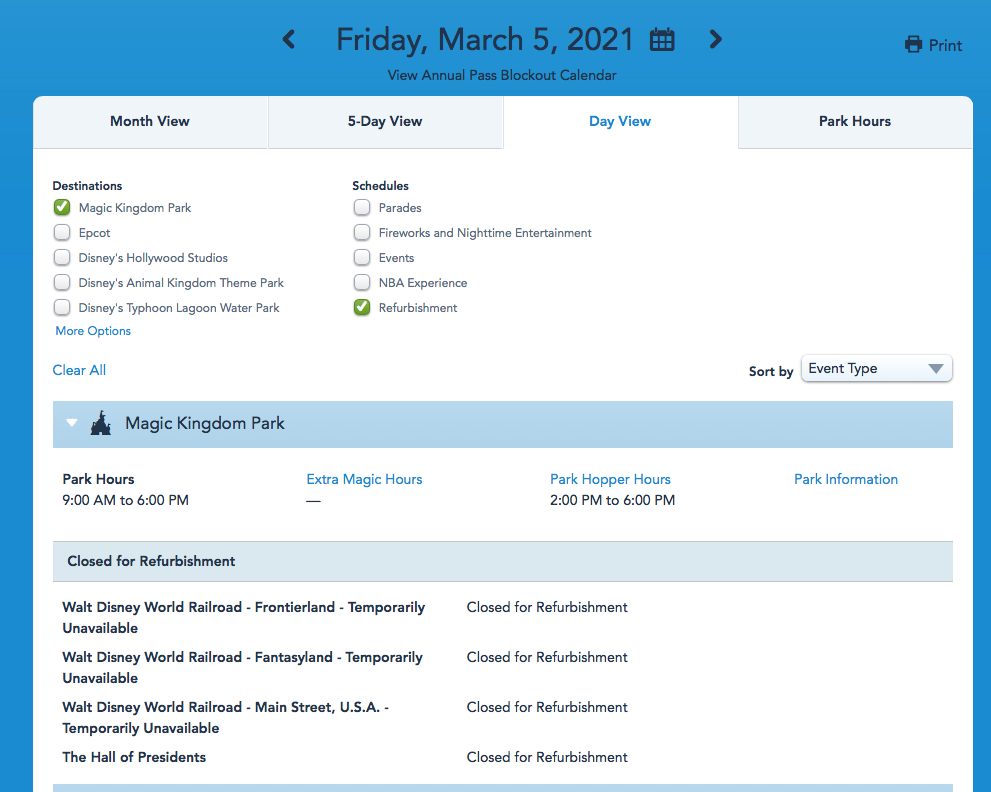
Task: Check the Epcot destination box
Action: (62, 233)
